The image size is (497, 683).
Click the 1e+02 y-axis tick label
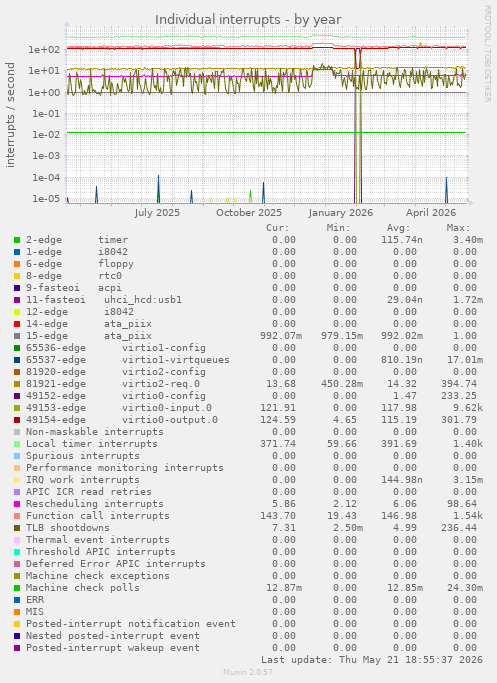tap(44, 50)
